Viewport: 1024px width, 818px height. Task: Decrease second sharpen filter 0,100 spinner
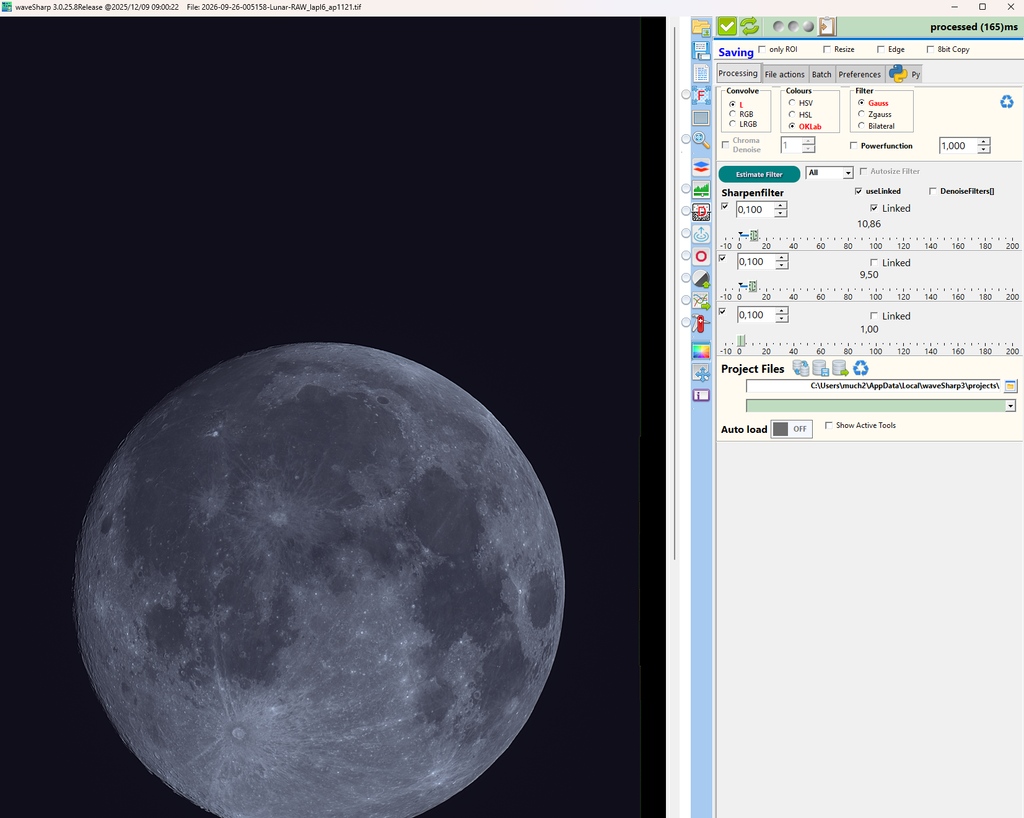[782, 265]
